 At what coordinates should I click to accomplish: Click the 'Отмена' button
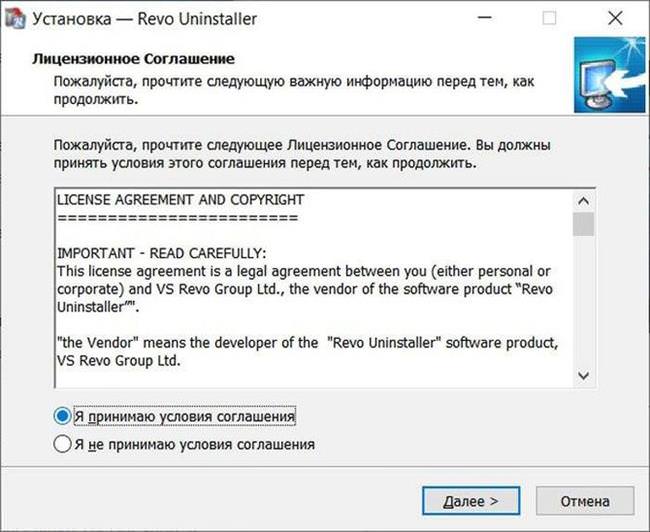click(x=585, y=501)
